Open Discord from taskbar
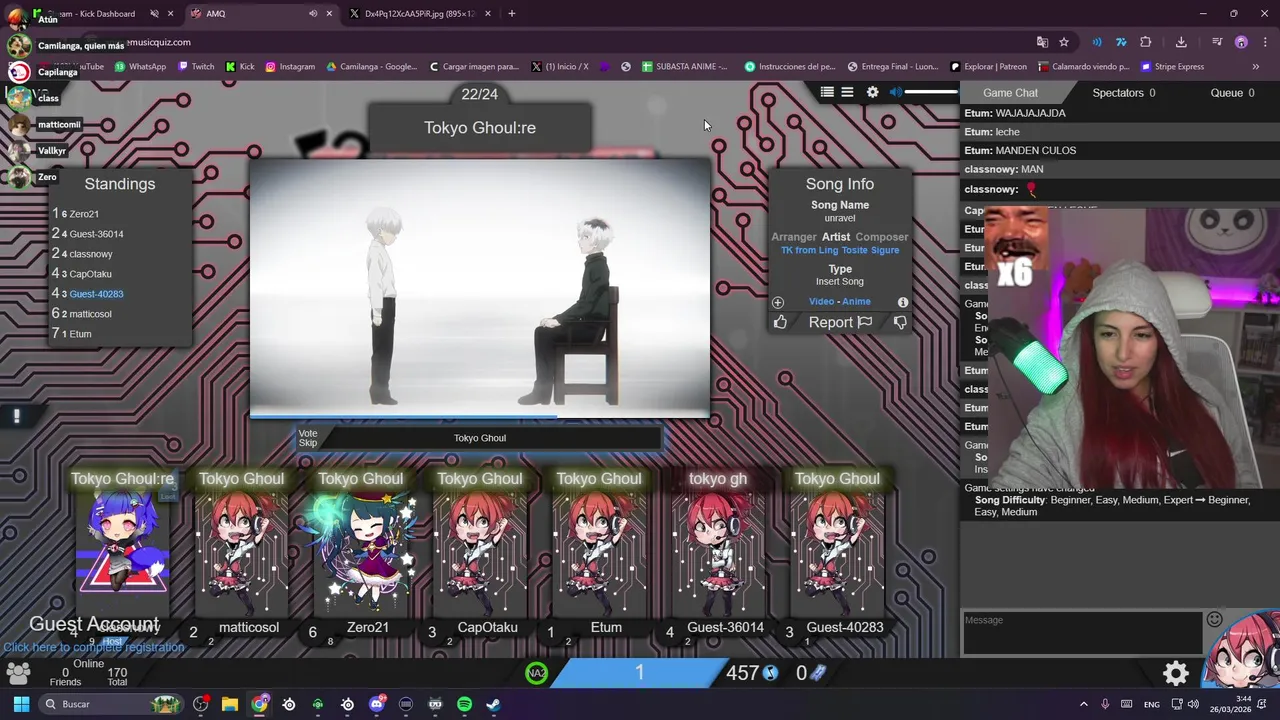 (x=377, y=704)
